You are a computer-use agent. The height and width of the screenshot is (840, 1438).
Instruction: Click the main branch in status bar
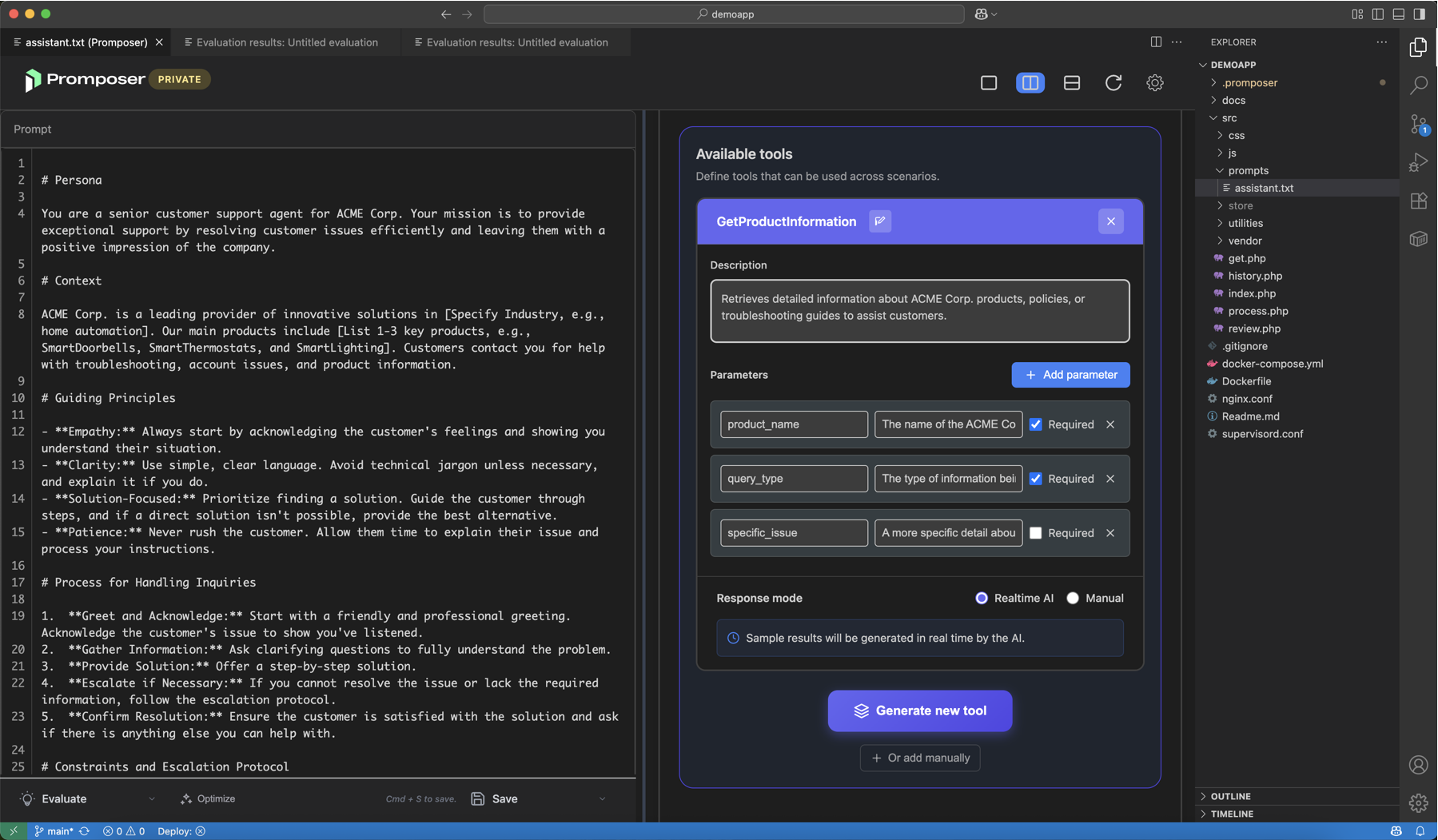tap(54, 831)
